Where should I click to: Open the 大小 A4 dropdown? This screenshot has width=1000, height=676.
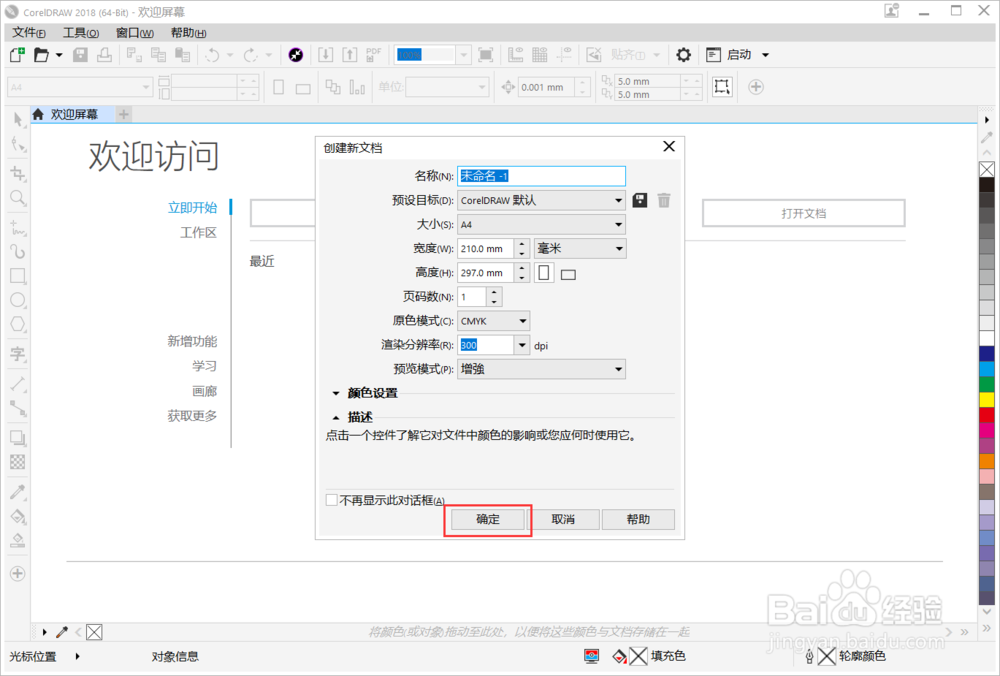tap(541, 224)
